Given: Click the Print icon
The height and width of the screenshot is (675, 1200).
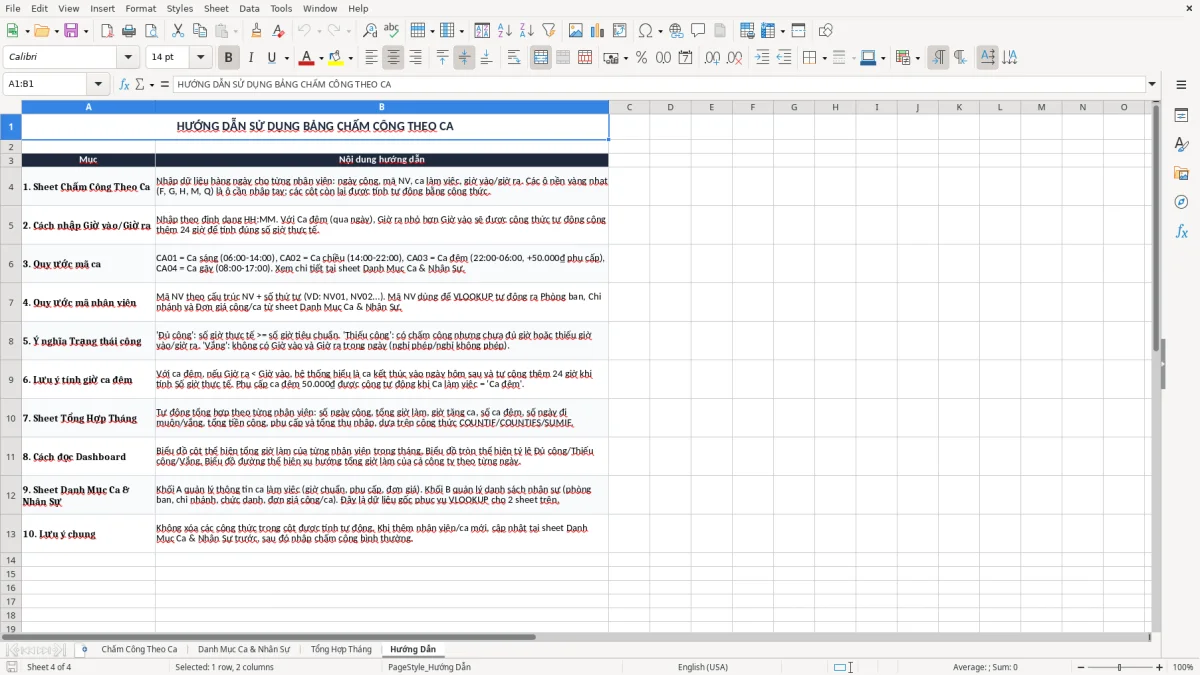Looking at the screenshot, I should point(129,31).
